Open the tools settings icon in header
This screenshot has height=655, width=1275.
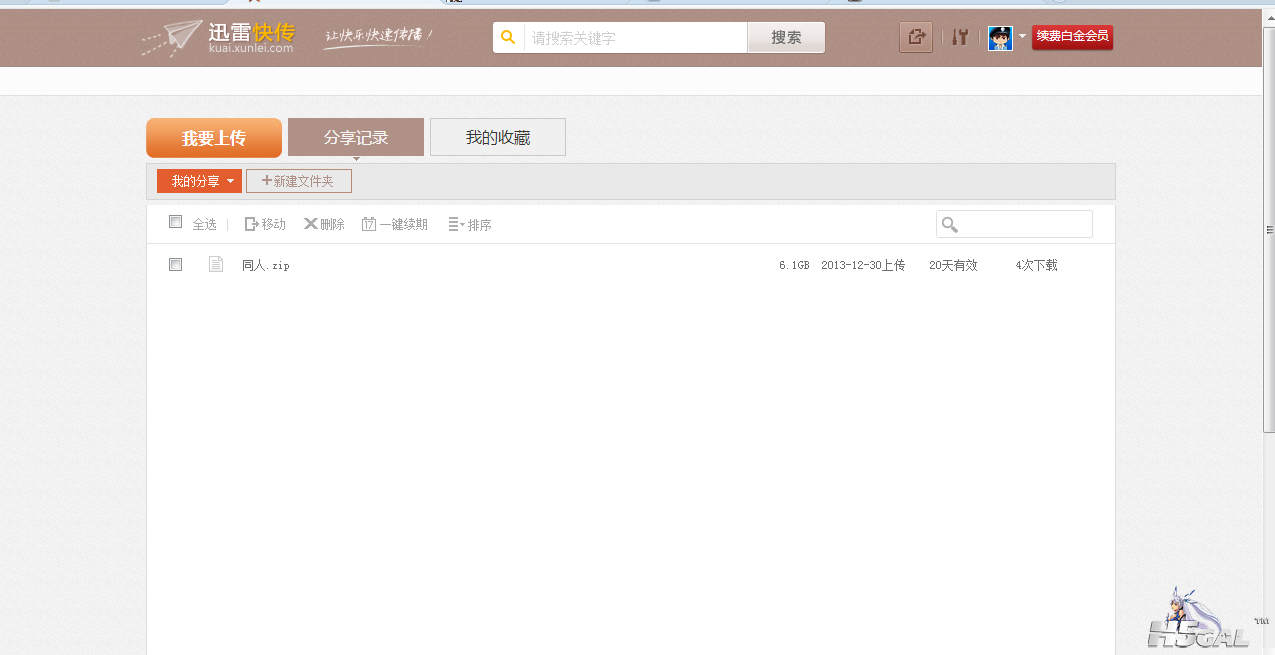960,38
